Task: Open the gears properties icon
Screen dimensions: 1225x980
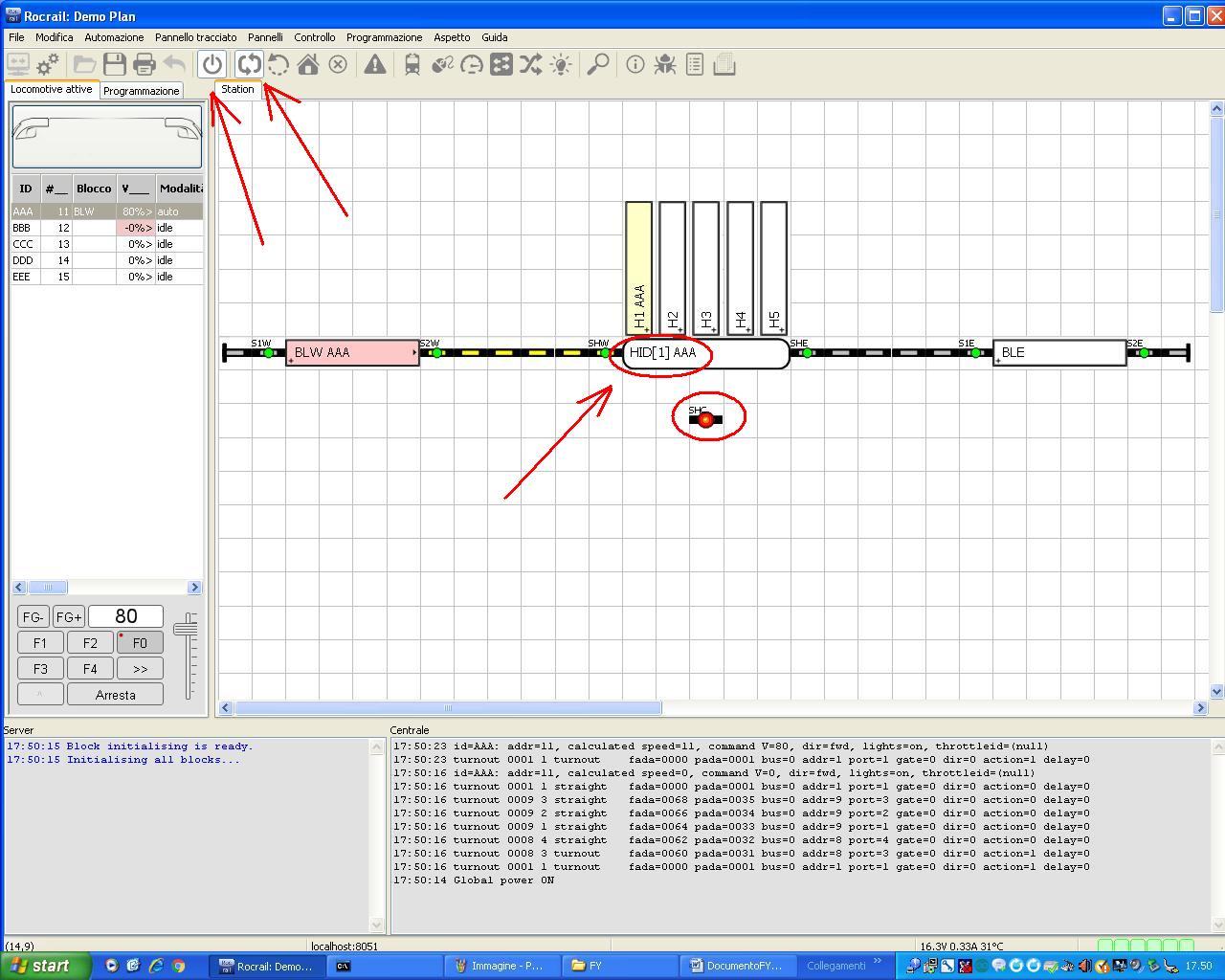Action: tap(48, 65)
